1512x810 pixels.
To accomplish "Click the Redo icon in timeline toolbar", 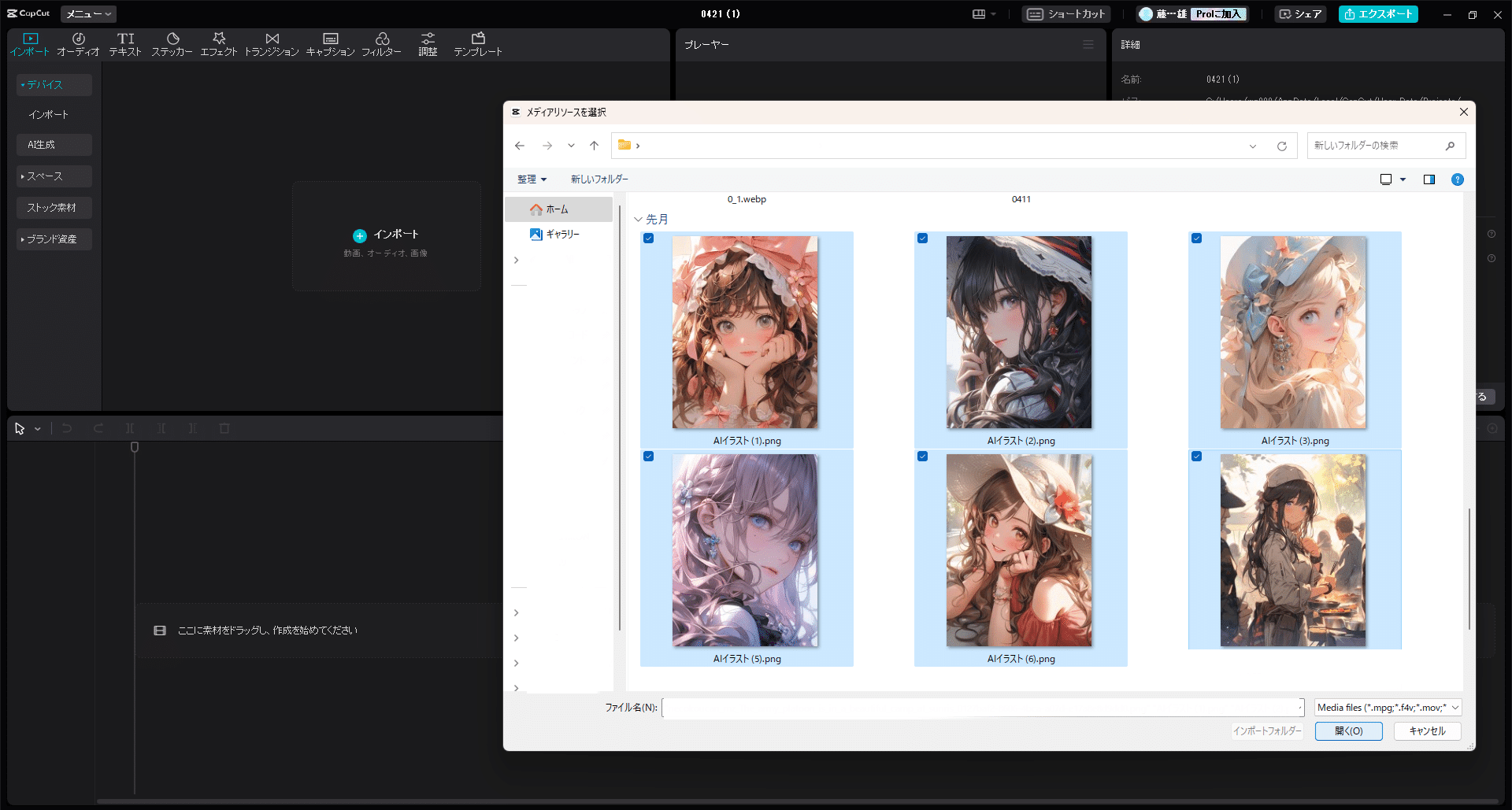I will click(x=98, y=428).
